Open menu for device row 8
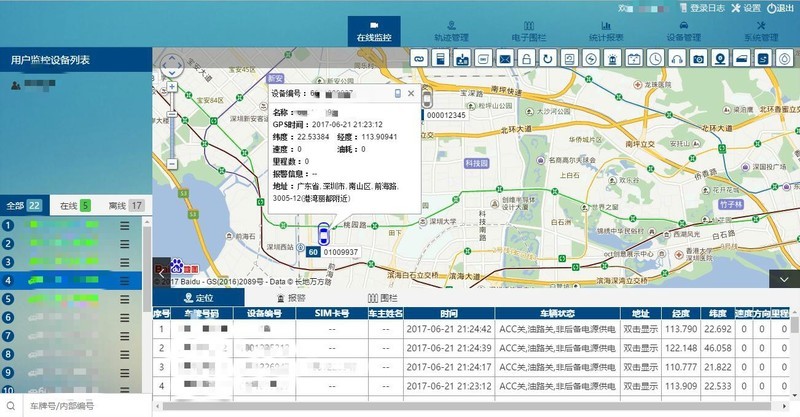This screenshot has width=800, height=417. point(124,354)
